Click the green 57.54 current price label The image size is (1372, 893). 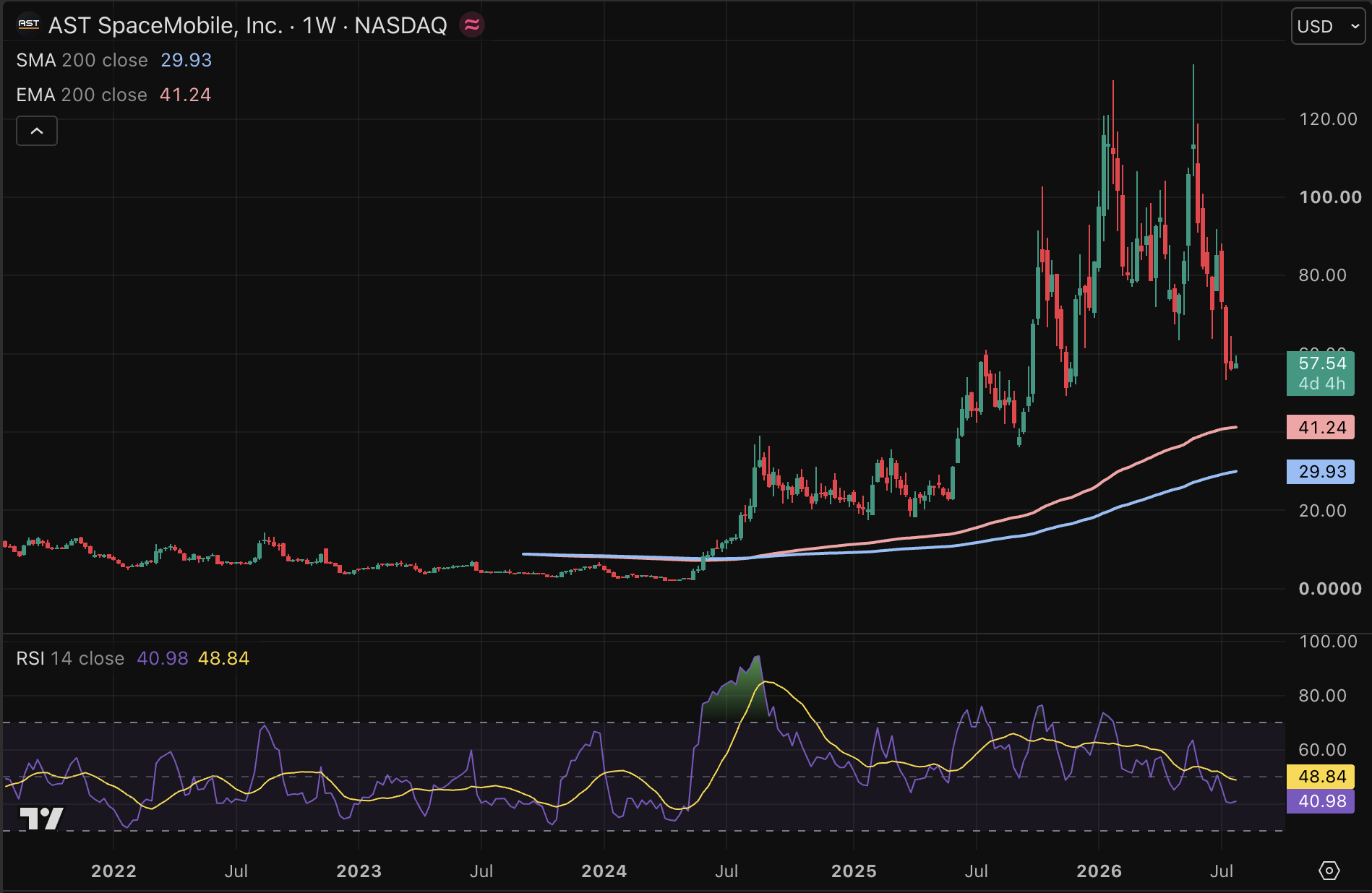[1321, 373]
